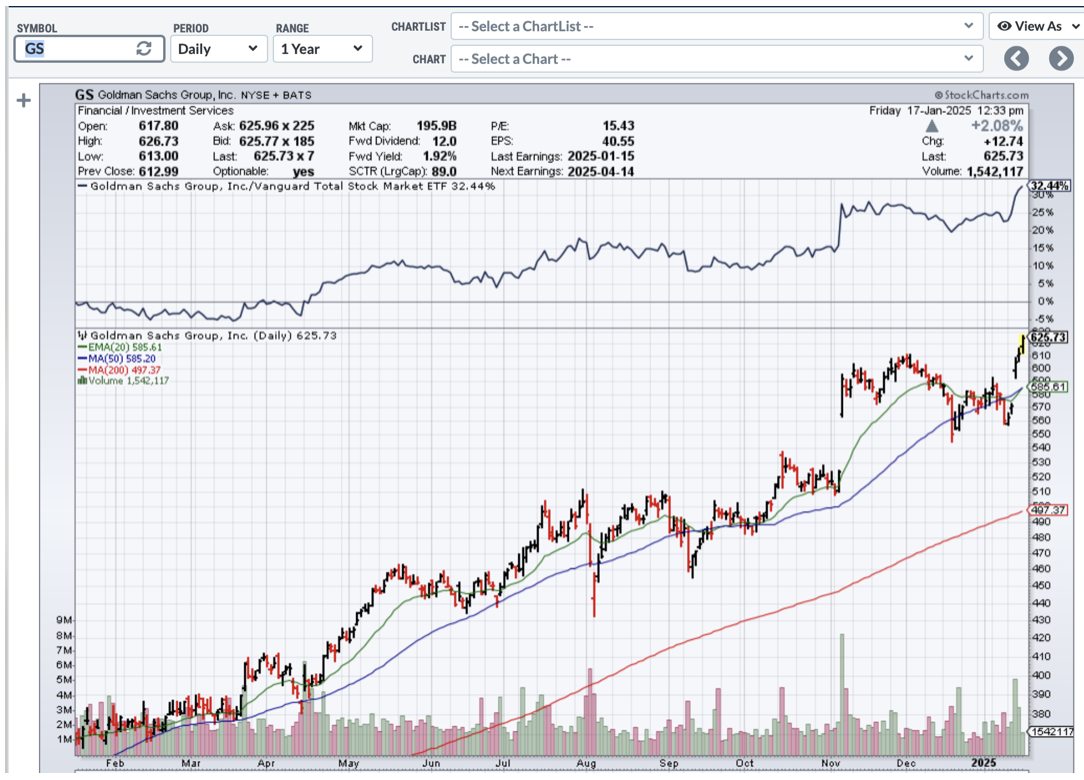
Task: Expand the Select a Chart dropdown
Action: (716, 59)
